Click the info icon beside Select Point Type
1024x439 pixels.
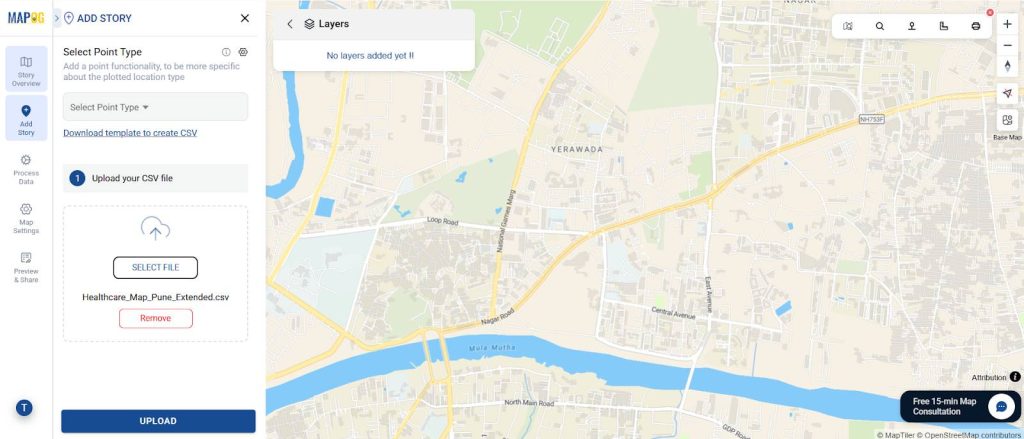point(226,52)
